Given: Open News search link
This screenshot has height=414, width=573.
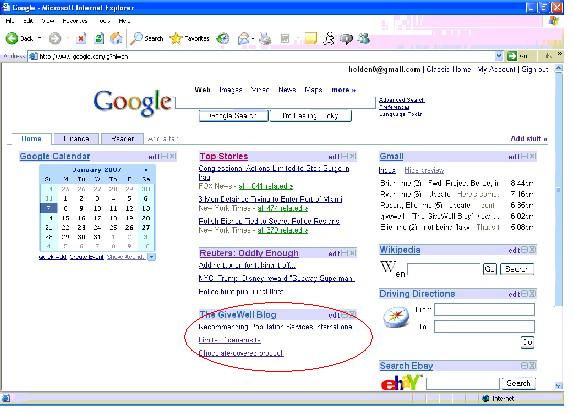Looking at the screenshot, I should (x=287, y=90).
